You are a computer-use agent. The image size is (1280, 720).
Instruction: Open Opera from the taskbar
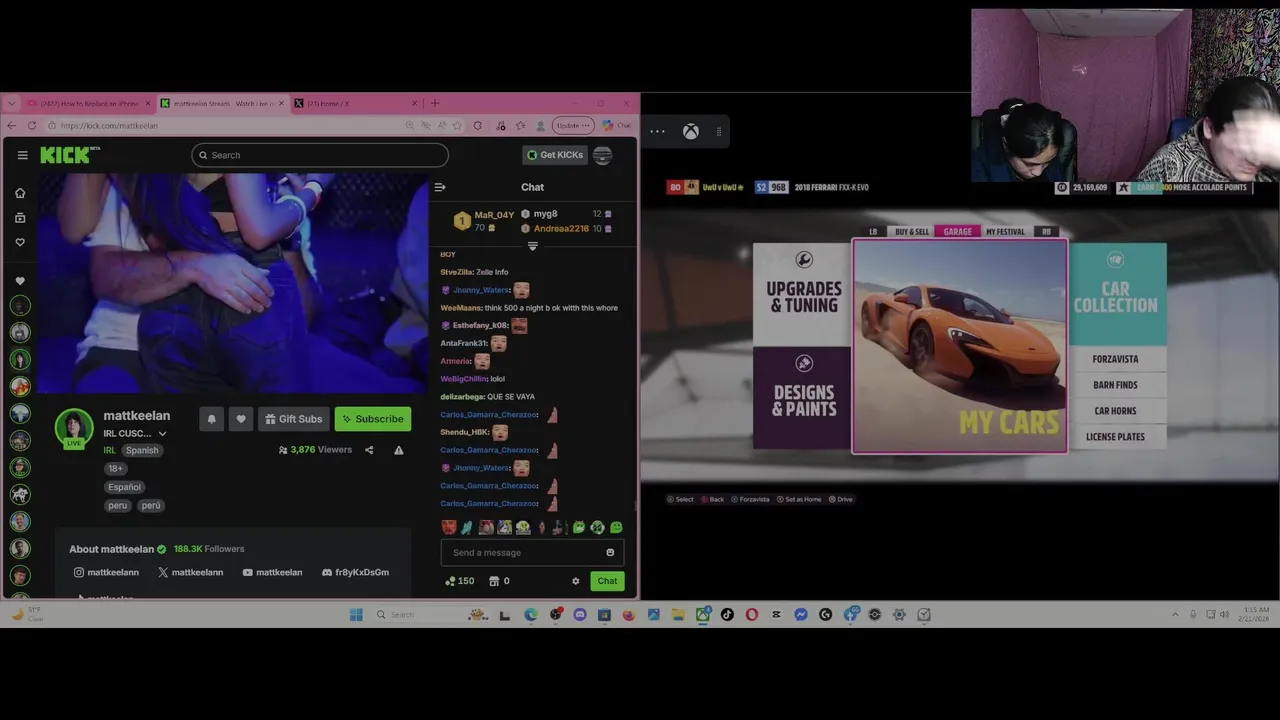[x=752, y=614]
